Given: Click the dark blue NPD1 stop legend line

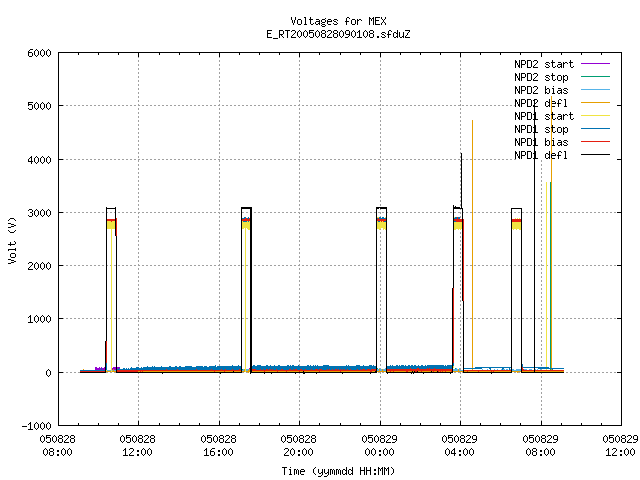Looking at the screenshot, I should pos(596,129).
